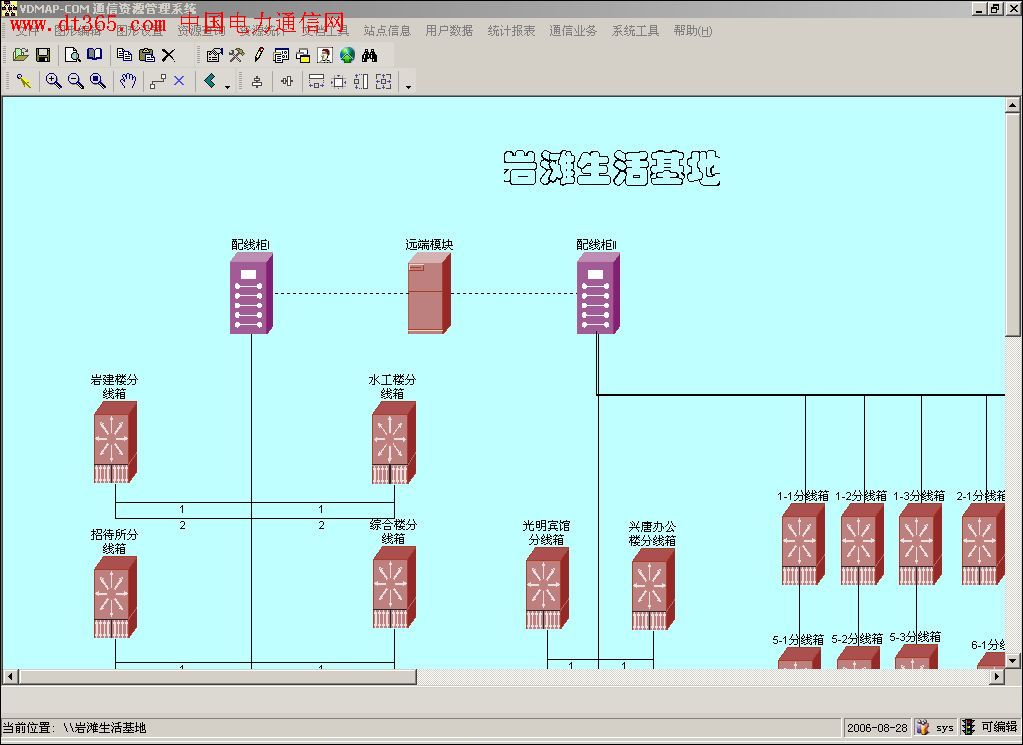Click the vertical scrollbar up arrow
The width and height of the screenshot is (1023, 745).
coord(1013,105)
